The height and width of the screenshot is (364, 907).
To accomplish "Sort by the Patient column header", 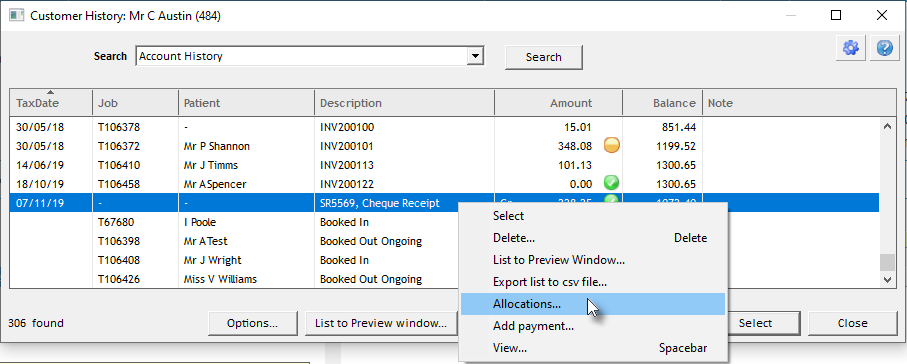I will click(x=246, y=103).
